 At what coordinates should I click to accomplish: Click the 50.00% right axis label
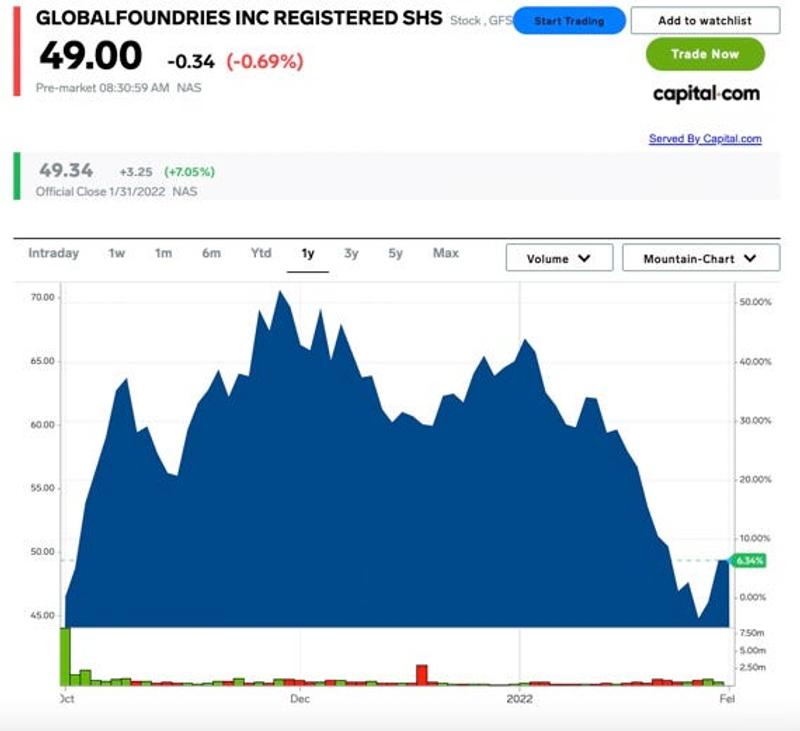pos(755,302)
